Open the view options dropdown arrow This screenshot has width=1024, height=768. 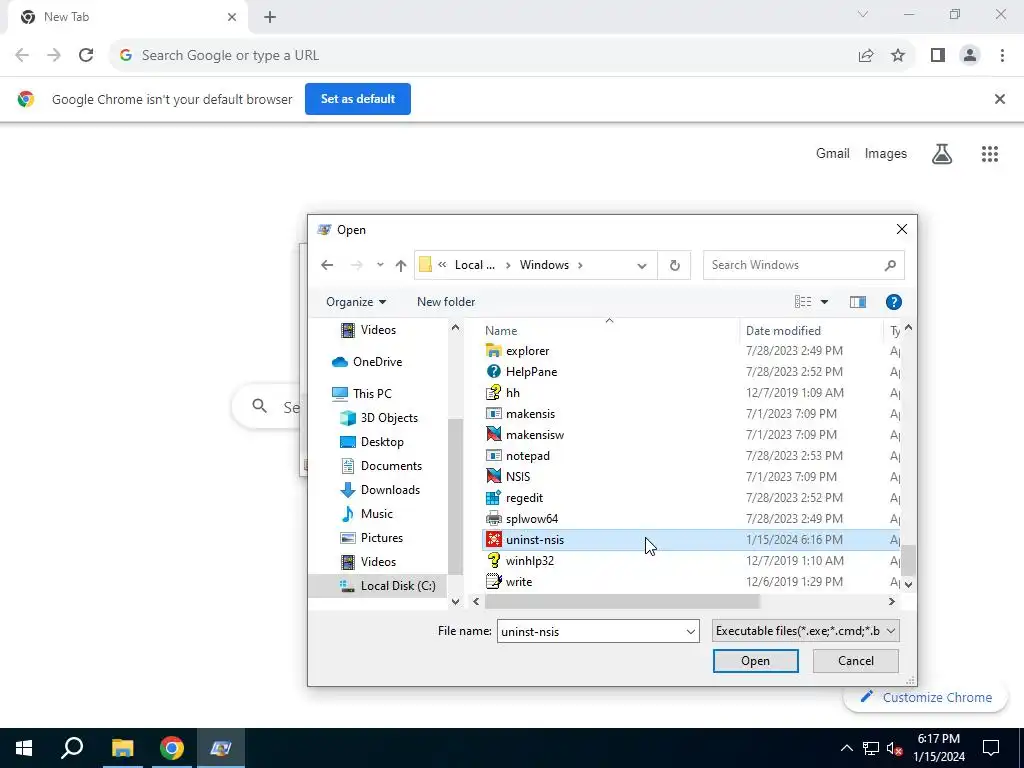[824, 302]
